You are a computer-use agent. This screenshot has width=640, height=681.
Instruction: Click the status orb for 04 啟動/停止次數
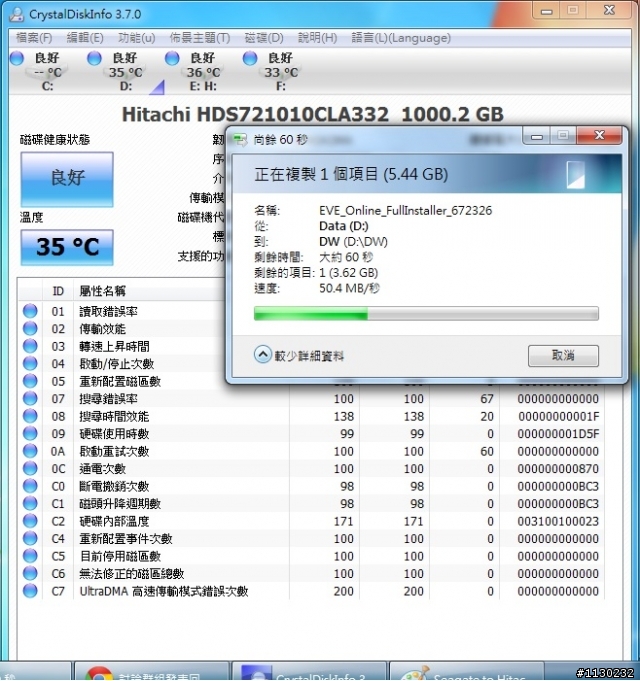30,364
